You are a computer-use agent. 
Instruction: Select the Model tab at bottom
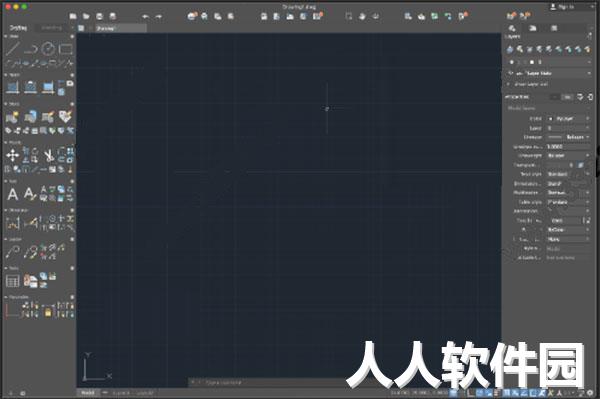click(88, 393)
